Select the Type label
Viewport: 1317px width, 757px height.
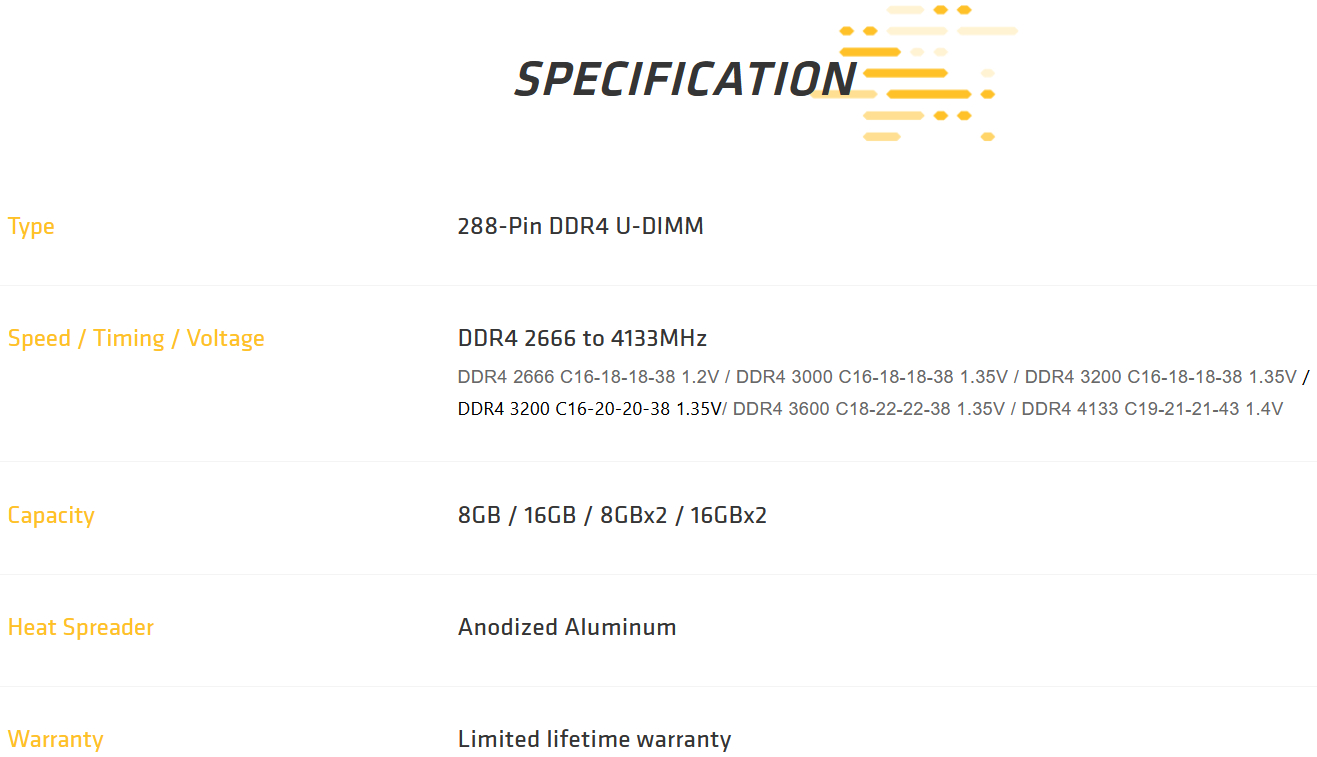coord(31,226)
